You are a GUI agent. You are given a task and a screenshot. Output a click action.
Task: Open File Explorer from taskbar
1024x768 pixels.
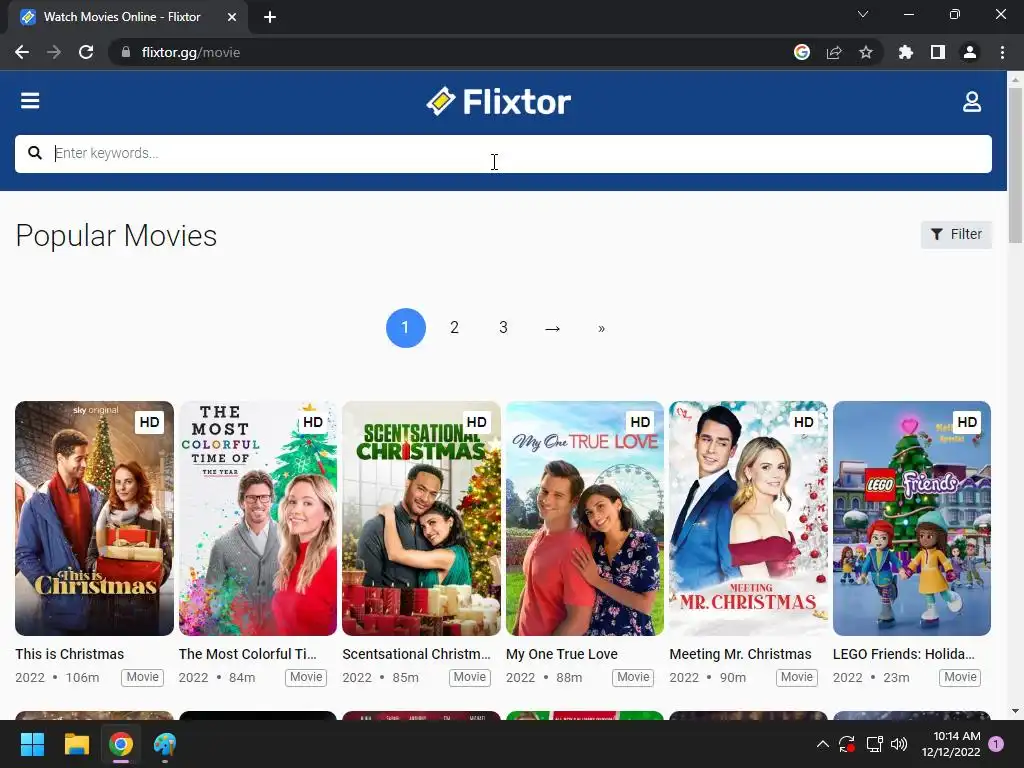pyautogui.click(x=76, y=744)
